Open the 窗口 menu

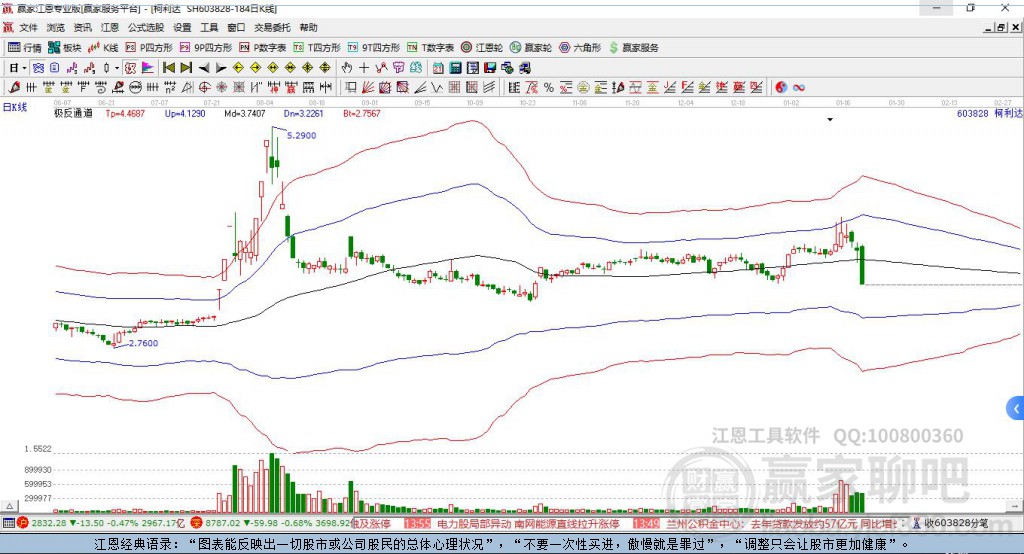tap(236, 27)
